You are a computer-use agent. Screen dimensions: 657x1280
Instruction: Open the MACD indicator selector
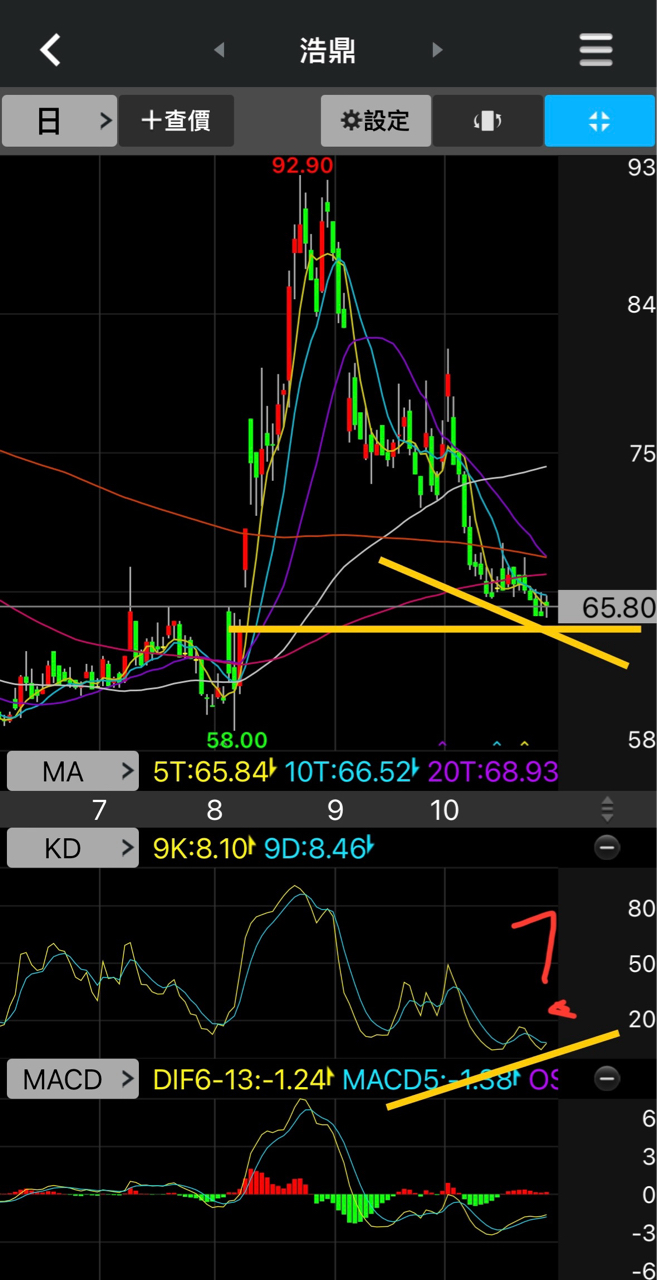click(x=73, y=1079)
